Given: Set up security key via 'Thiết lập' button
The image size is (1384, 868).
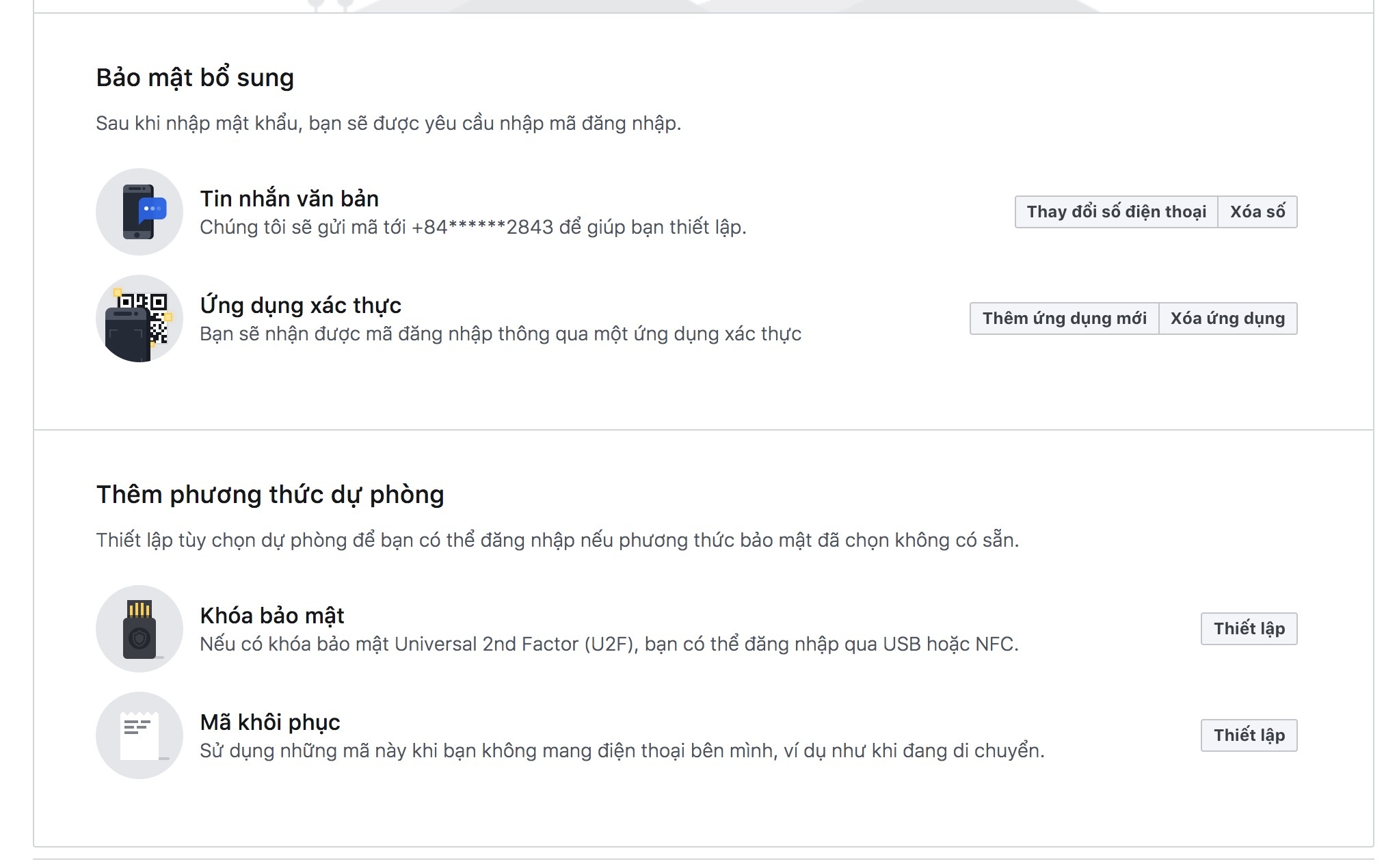Looking at the screenshot, I should click(x=1248, y=629).
